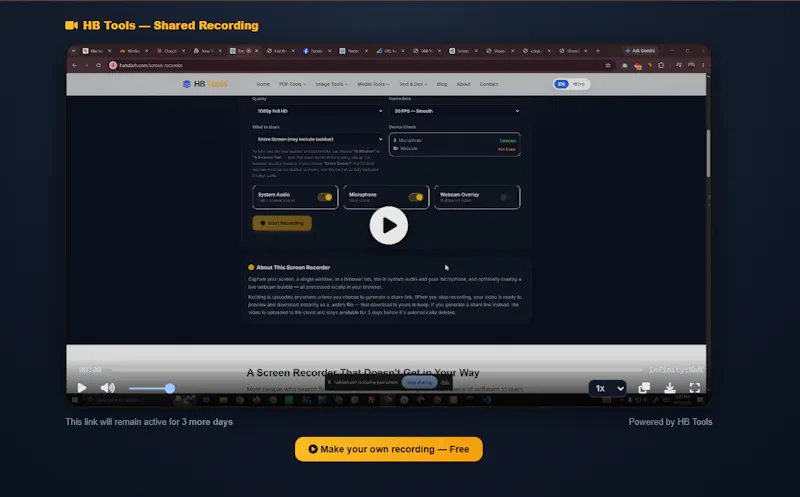The image size is (800, 497).
Task: Click the small play icon in the player controls
Action: [82, 388]
